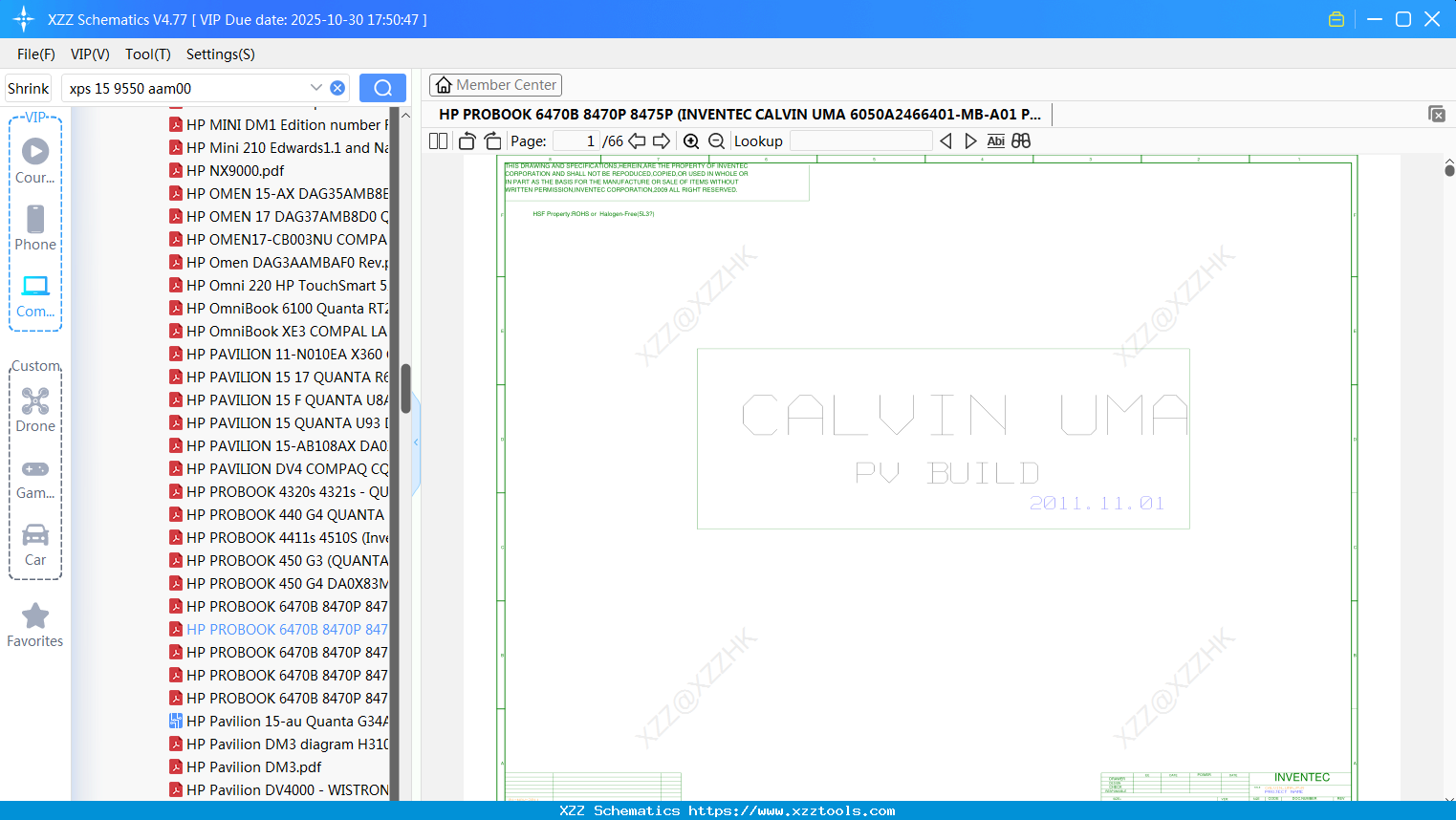Click the Lookup text field
This screenshot has height=820, width=1456.
click(861, 140)
